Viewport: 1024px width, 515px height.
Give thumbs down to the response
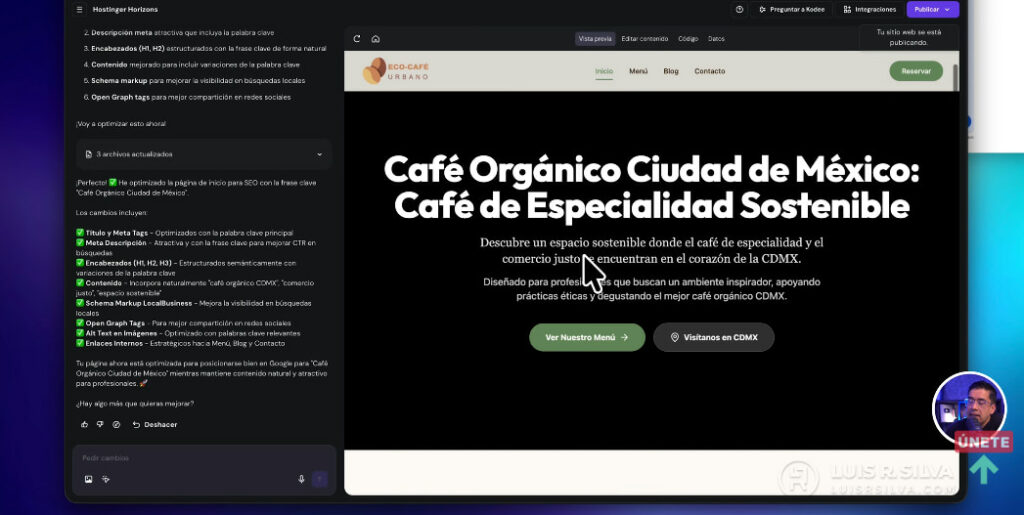point(100,424)
